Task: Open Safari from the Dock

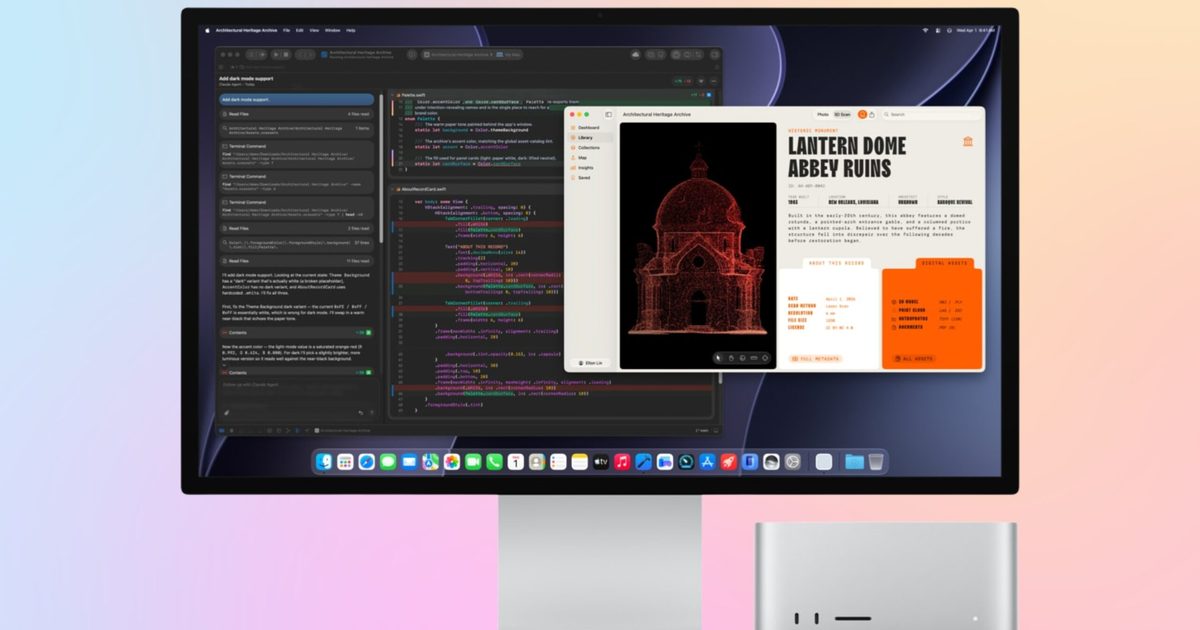Action: pyautogui.click(x=366, y=462)
